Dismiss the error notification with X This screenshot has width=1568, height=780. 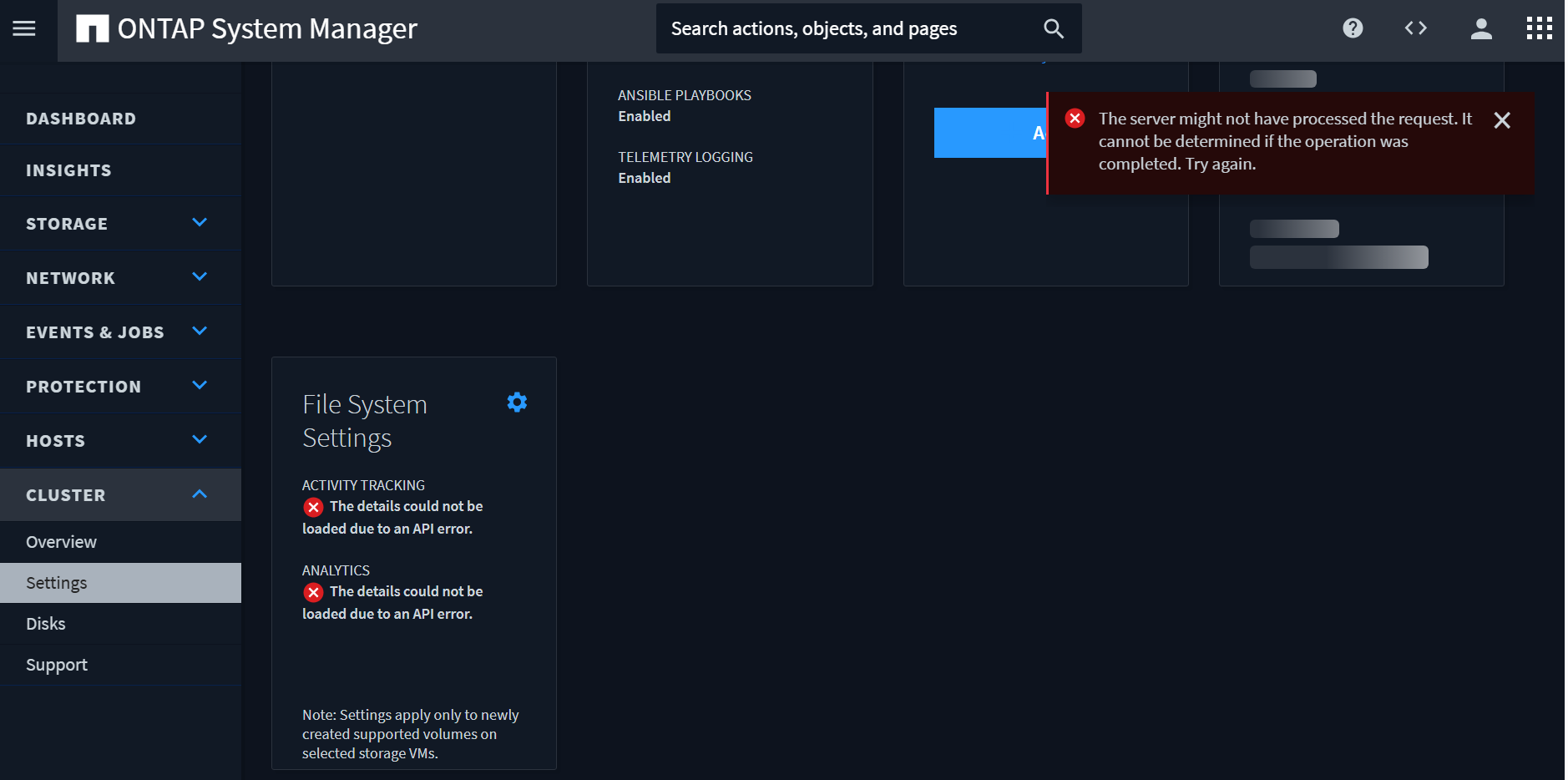point(1502,120)
